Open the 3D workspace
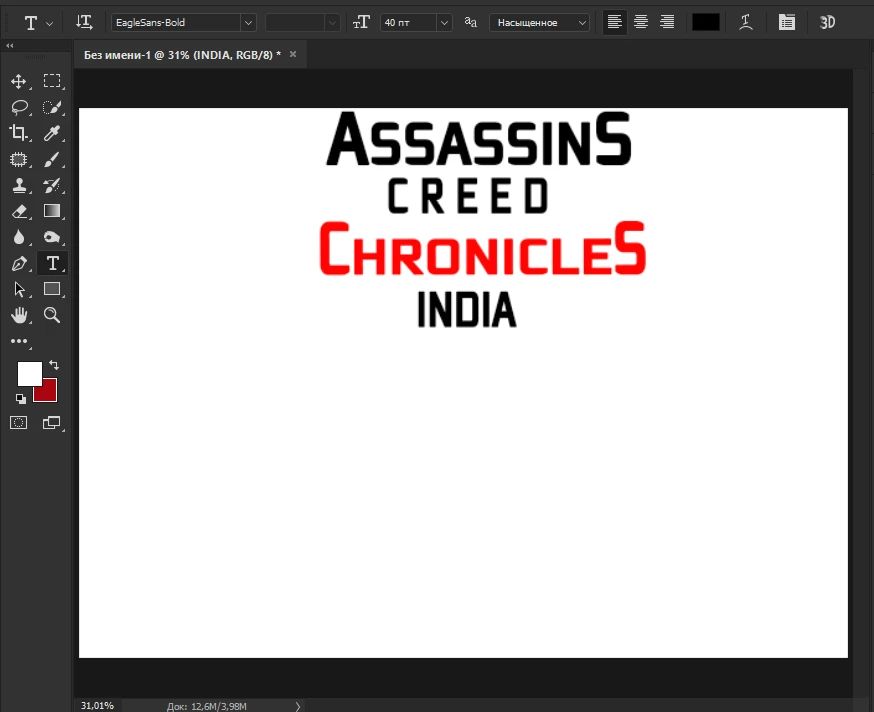The image size is (874, 712). (827, 21)
